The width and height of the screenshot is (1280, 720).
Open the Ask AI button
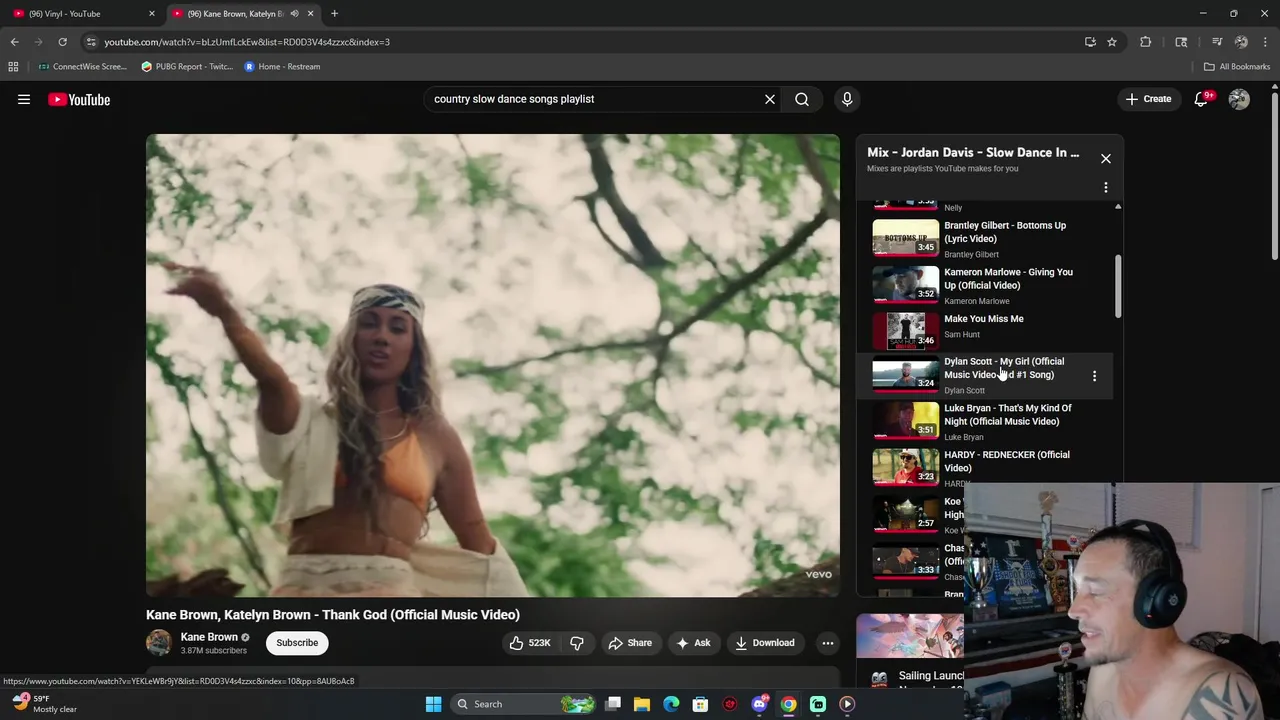(693, 643)
